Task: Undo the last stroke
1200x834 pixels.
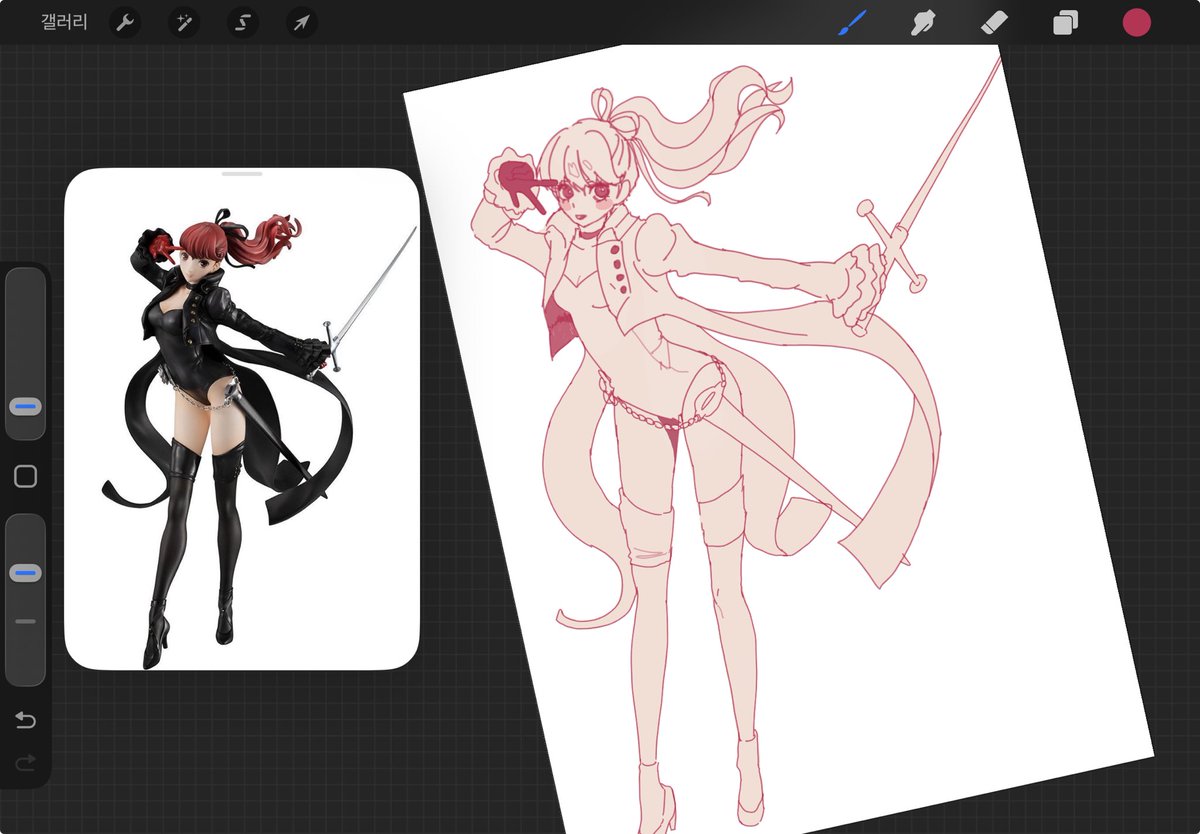Action: click(x=26, y=720)
